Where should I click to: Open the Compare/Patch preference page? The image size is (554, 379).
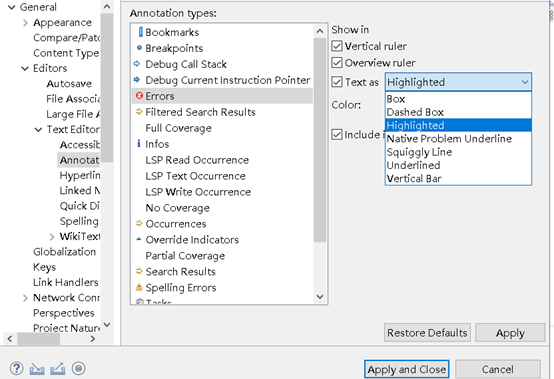tap(66, 37)
